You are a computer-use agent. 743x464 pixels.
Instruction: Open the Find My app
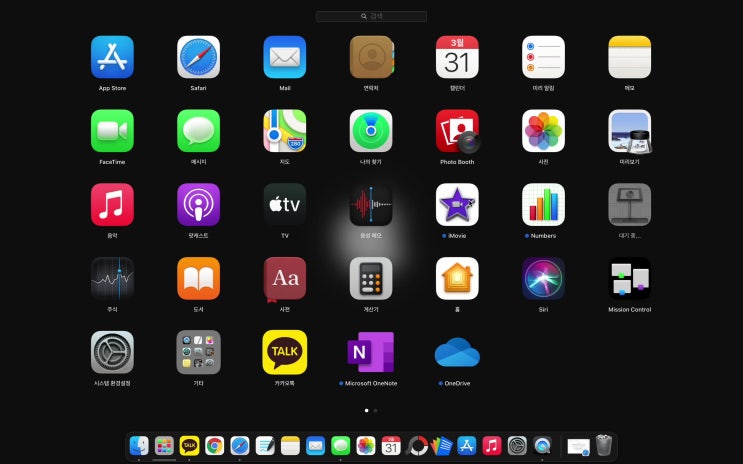[x=371, y=131]
